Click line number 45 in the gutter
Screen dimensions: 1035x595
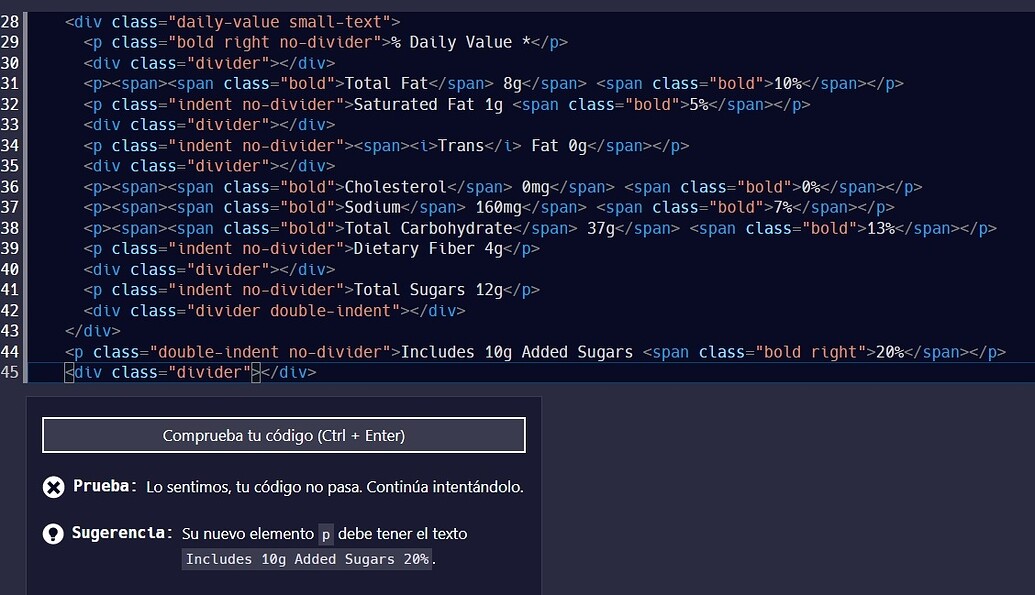11,373
